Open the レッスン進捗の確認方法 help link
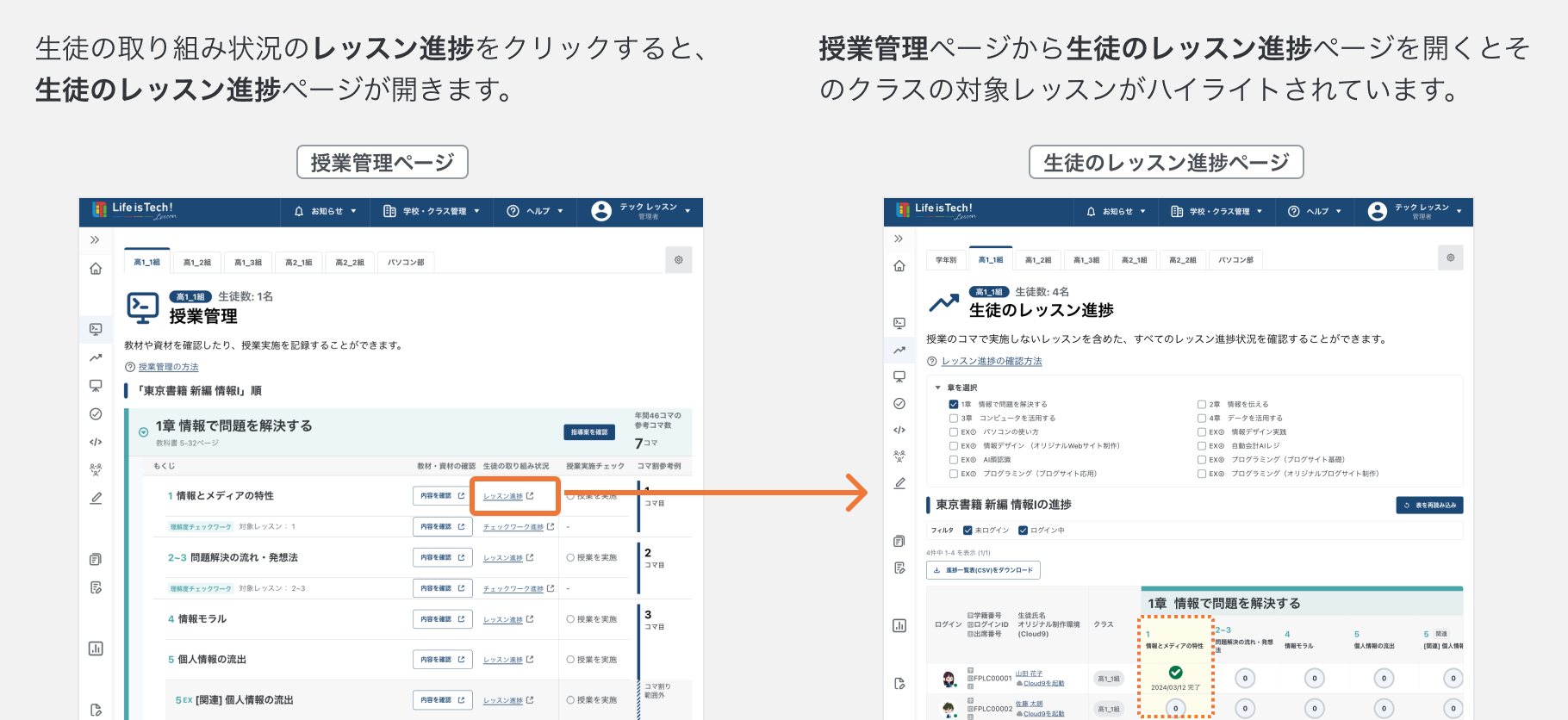The width and height of the screenshot is (1568, 720). pos(992,362)
